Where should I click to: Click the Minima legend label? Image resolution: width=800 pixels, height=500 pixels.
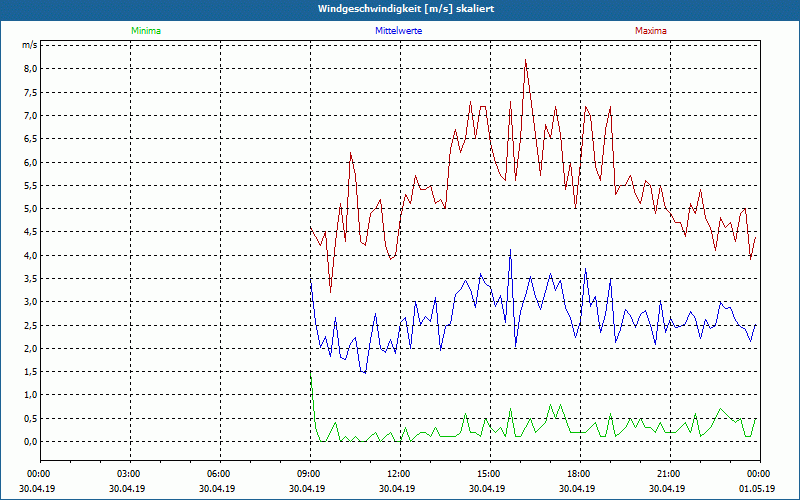click(146, 31)
